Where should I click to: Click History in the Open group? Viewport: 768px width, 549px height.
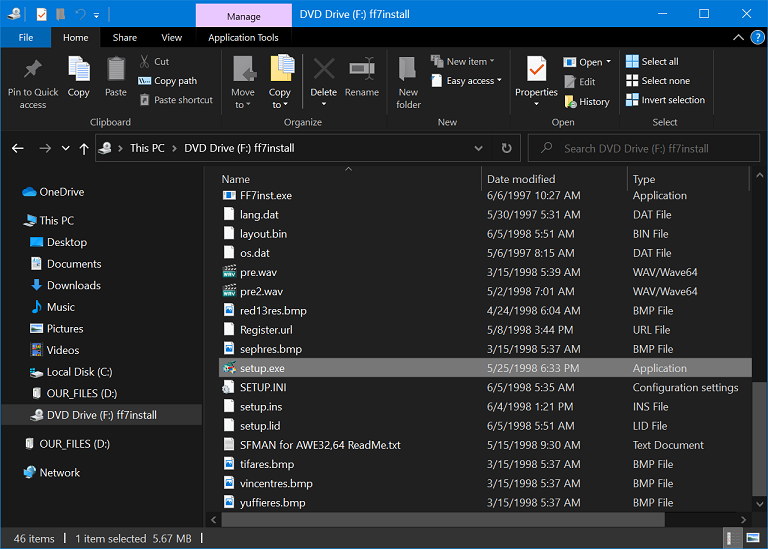pos(587,102)
